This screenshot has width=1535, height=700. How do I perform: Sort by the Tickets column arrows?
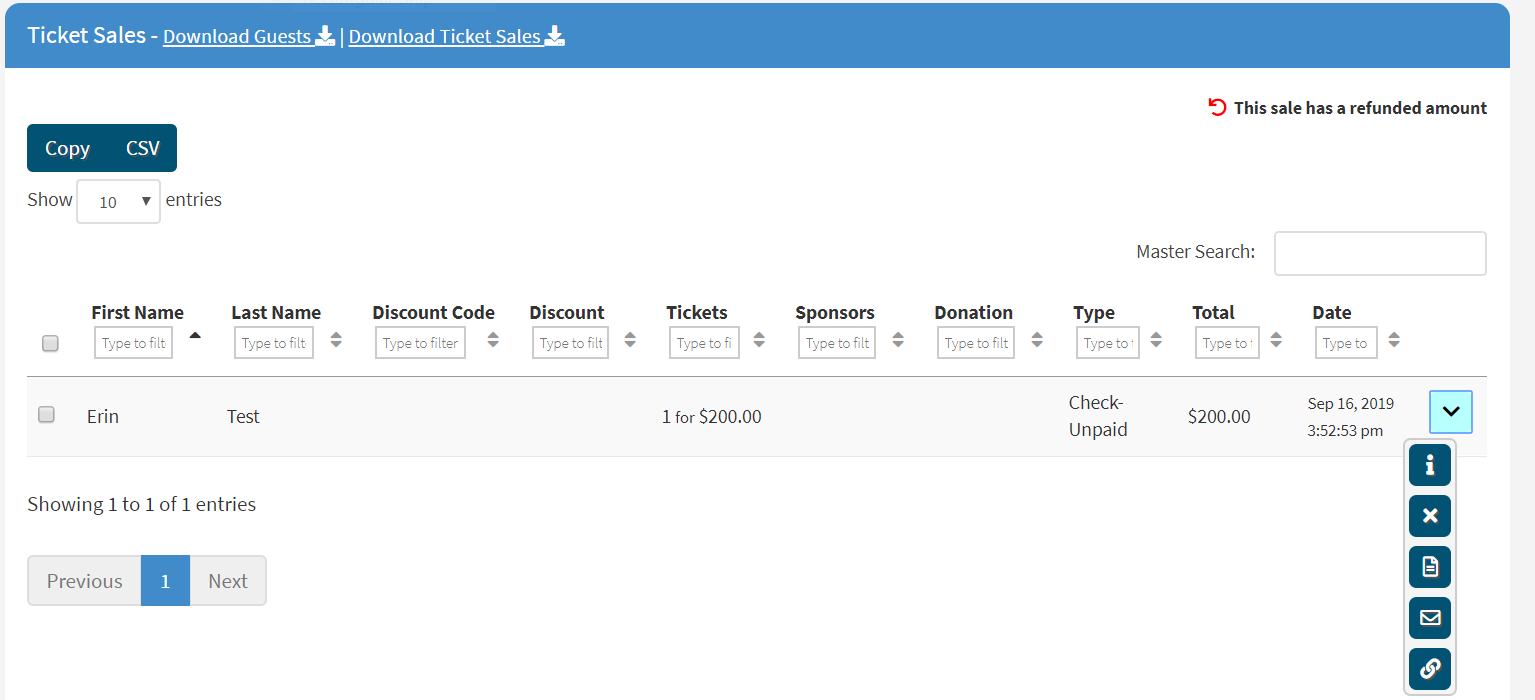[759, 341]
